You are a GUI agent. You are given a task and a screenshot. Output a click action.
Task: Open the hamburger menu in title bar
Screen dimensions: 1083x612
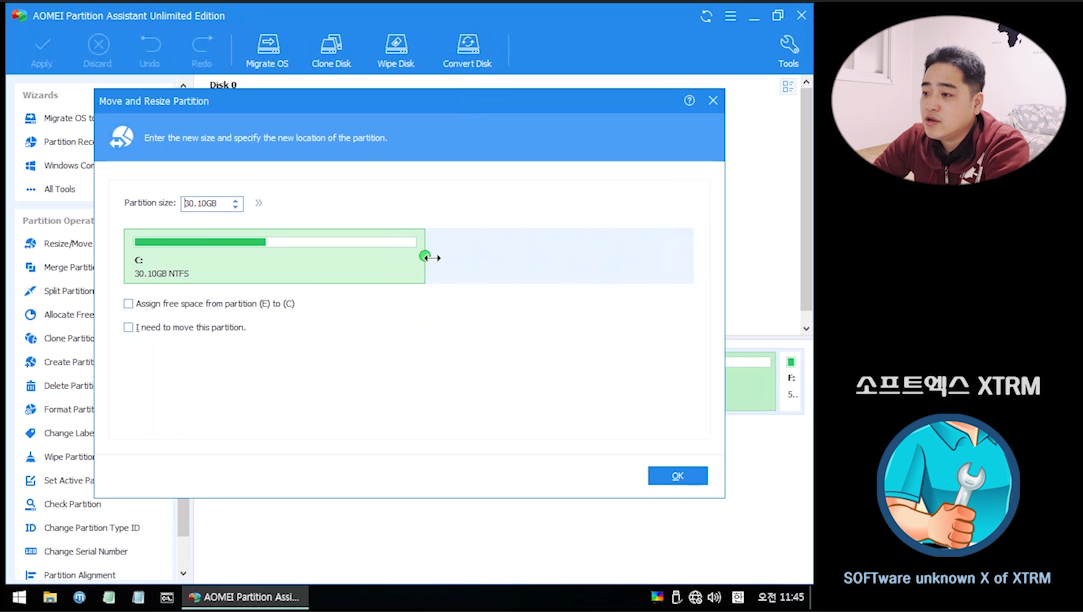coord(730,16)
